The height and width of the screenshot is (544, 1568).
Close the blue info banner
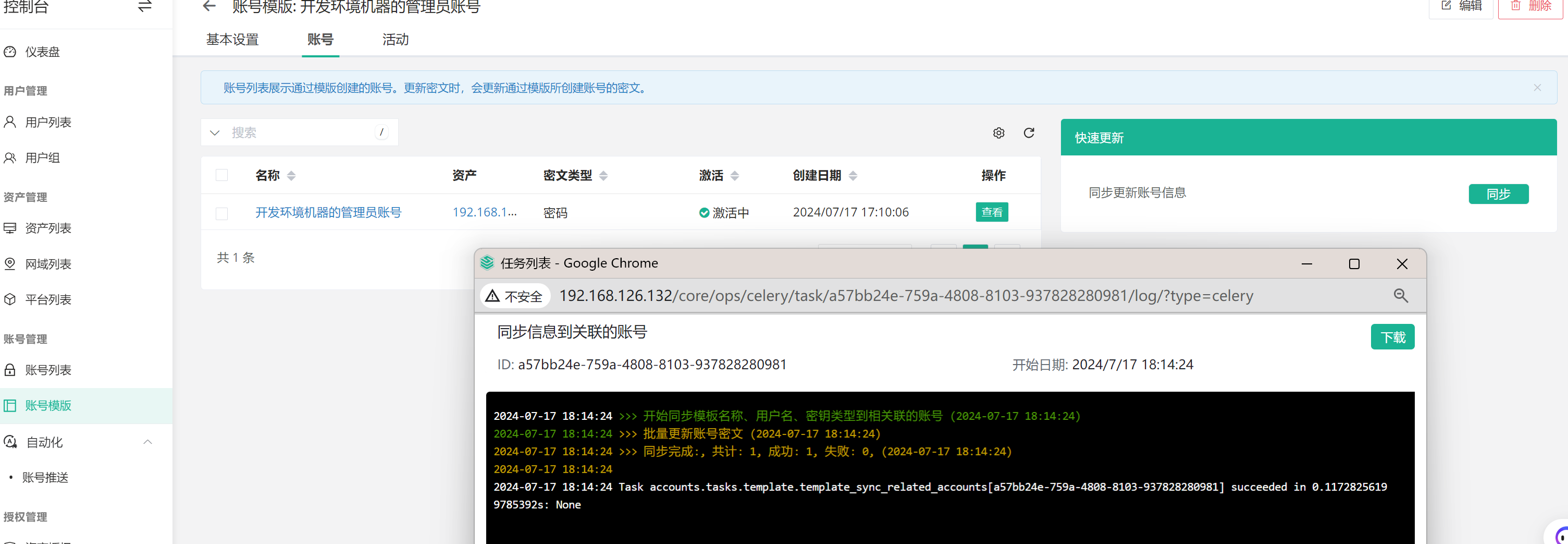(1537, 88)
